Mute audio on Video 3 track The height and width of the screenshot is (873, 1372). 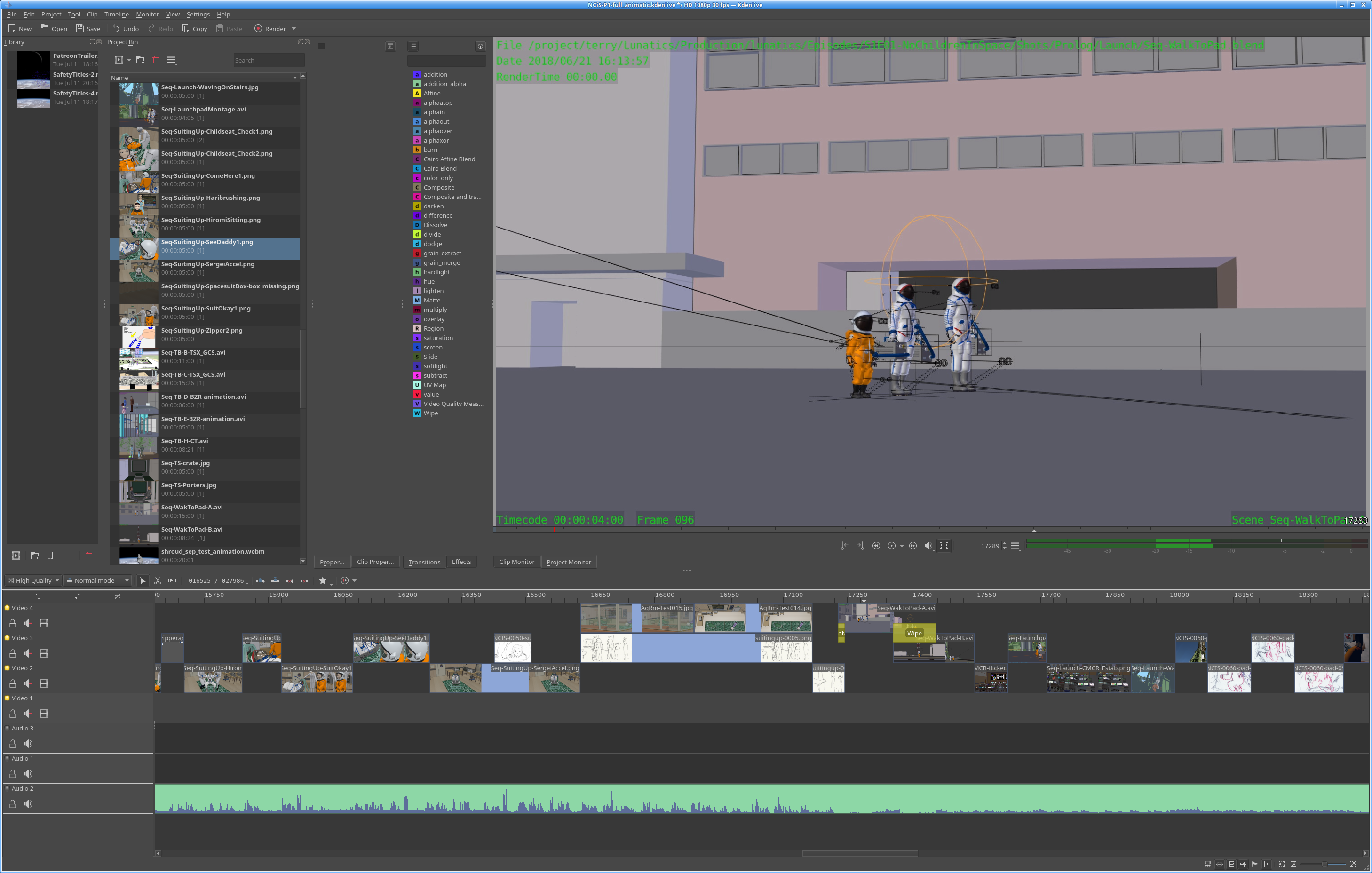[28, 654]
